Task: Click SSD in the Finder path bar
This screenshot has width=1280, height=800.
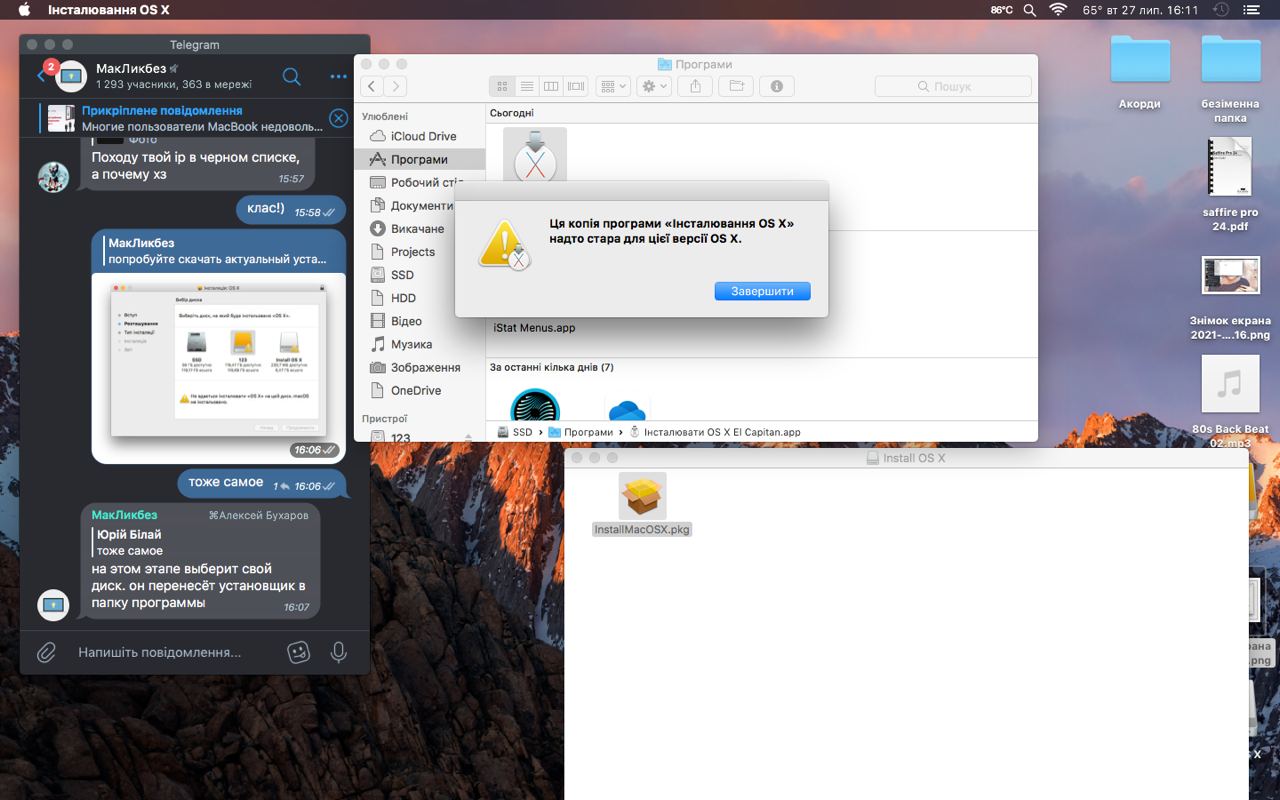Action: (x=514, y=432)
